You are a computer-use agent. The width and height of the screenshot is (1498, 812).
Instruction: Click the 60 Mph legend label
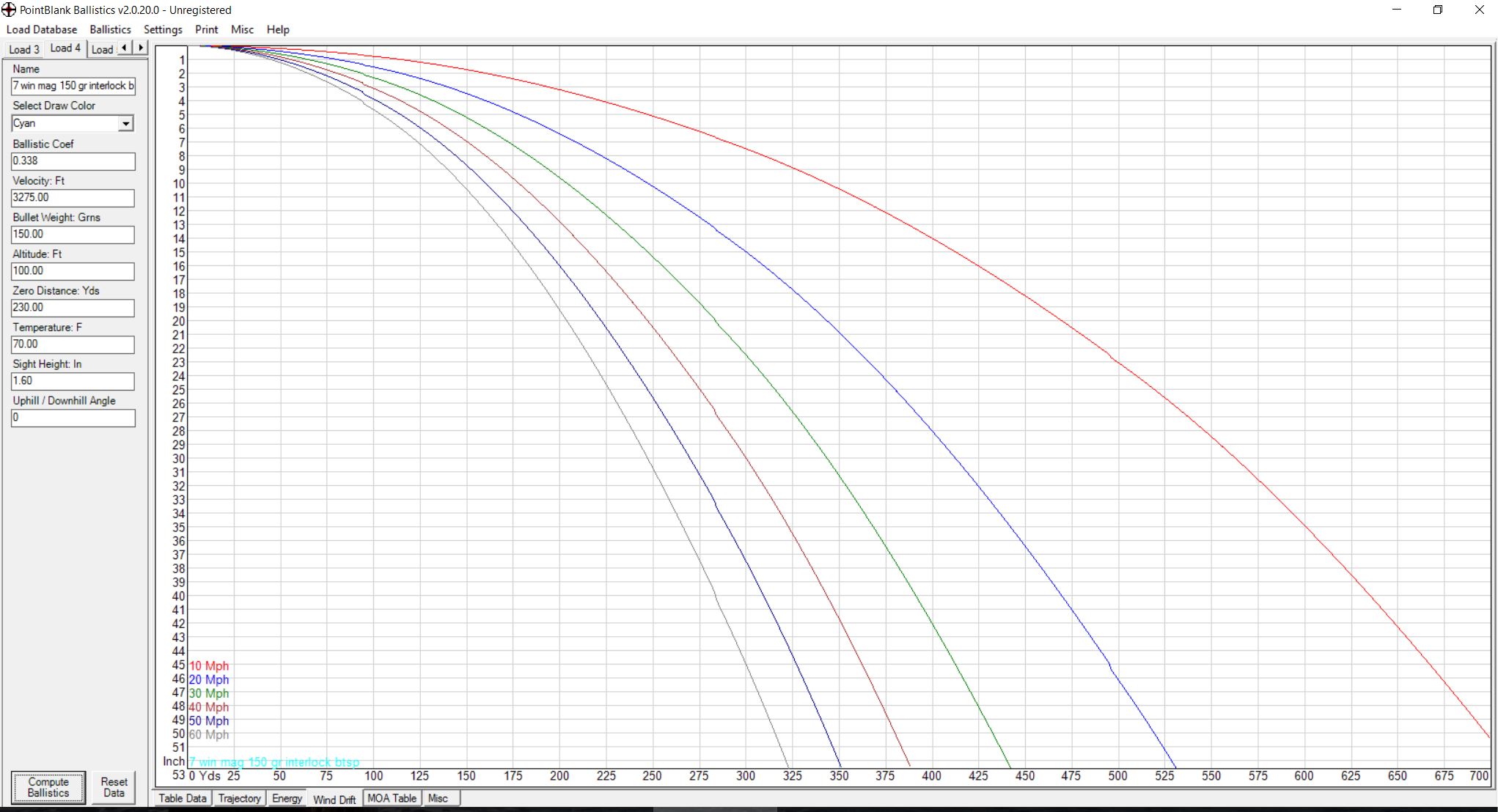click(x=209, y=735)
